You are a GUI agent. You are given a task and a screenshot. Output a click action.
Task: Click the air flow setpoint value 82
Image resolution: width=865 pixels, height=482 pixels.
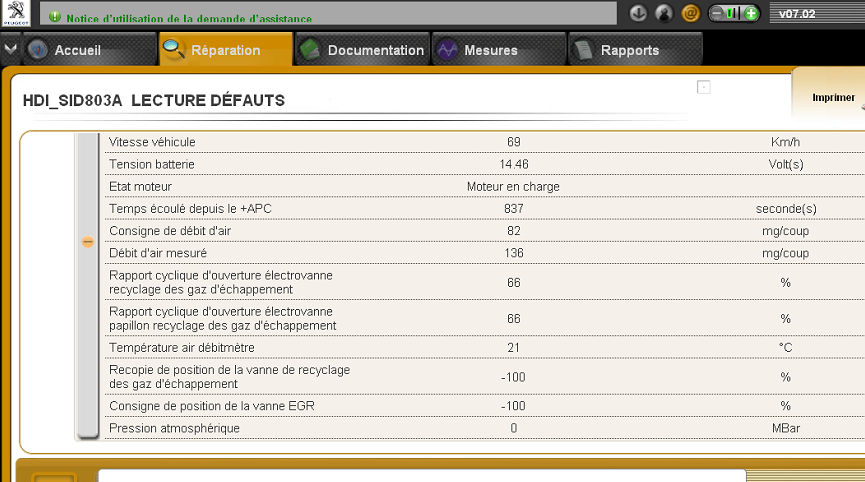pos(514,231)
